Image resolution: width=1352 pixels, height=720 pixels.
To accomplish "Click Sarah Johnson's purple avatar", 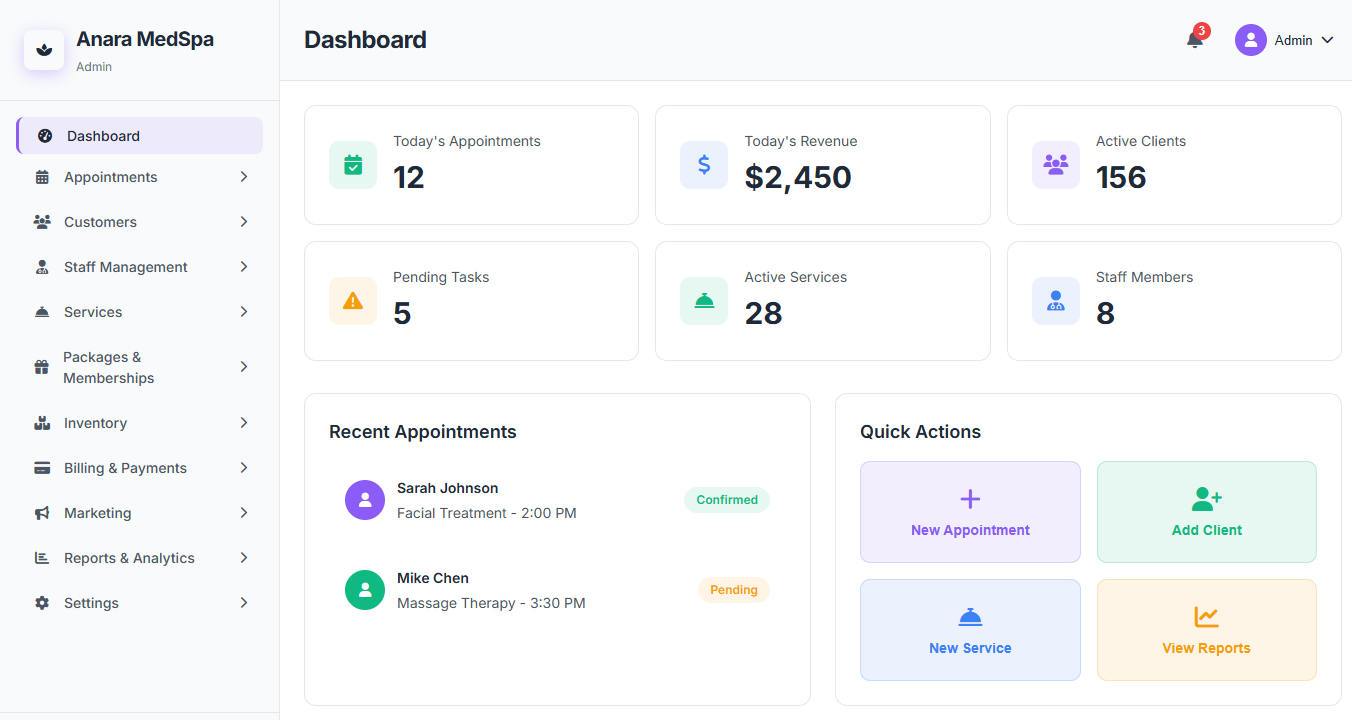I will pyautogui.click(x=365, y=500).
